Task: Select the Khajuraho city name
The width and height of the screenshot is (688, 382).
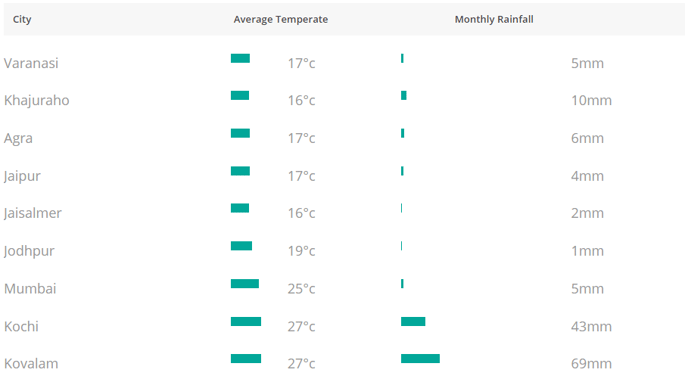Action: [x=37, y=100]
